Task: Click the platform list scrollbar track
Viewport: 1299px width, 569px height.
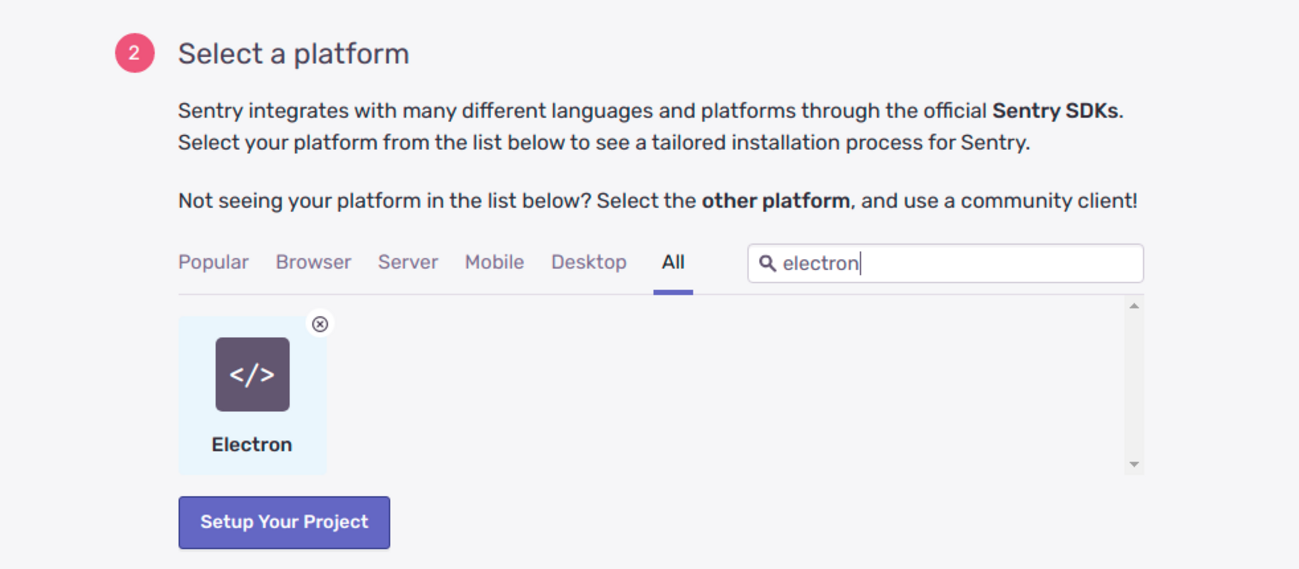Action: coord(1133,385)
